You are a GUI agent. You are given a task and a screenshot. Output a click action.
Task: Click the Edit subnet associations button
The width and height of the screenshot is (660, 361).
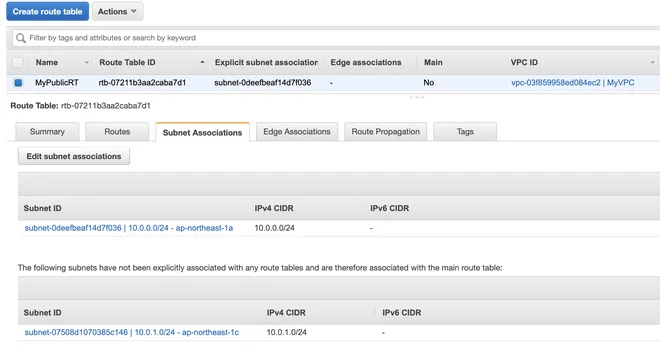pyautogui.click(x=74, y=156)
